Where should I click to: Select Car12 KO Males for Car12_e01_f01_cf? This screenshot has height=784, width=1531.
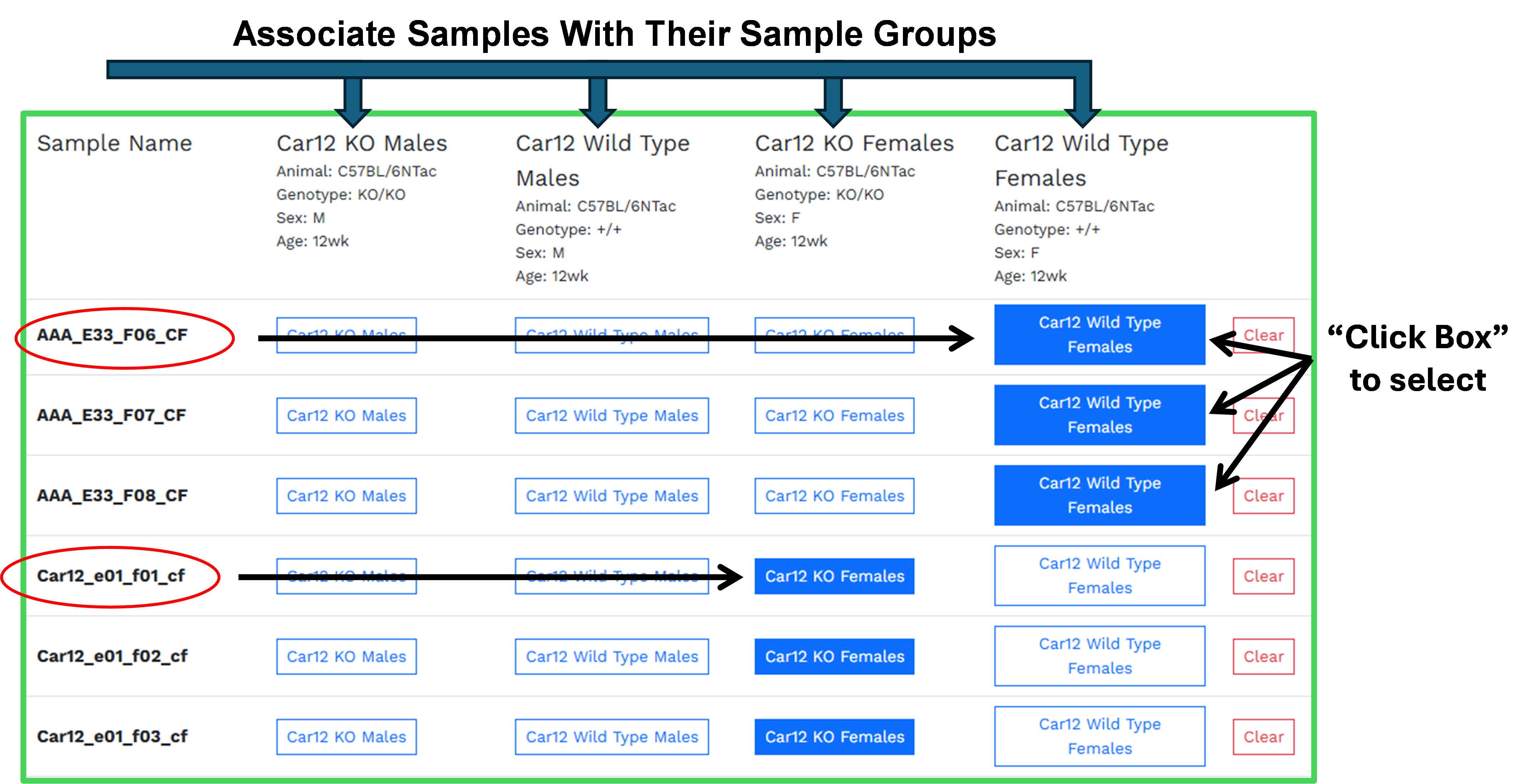[x=346, y=576]
